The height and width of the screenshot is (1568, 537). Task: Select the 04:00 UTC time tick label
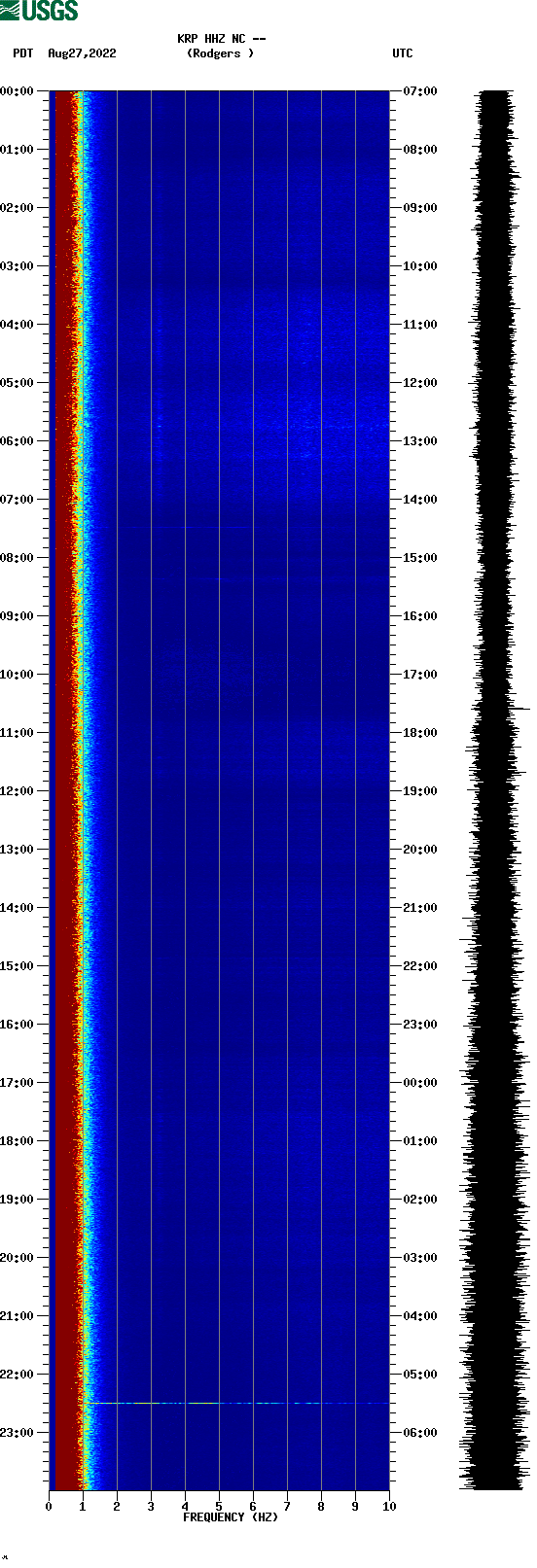pos(420,1316)
